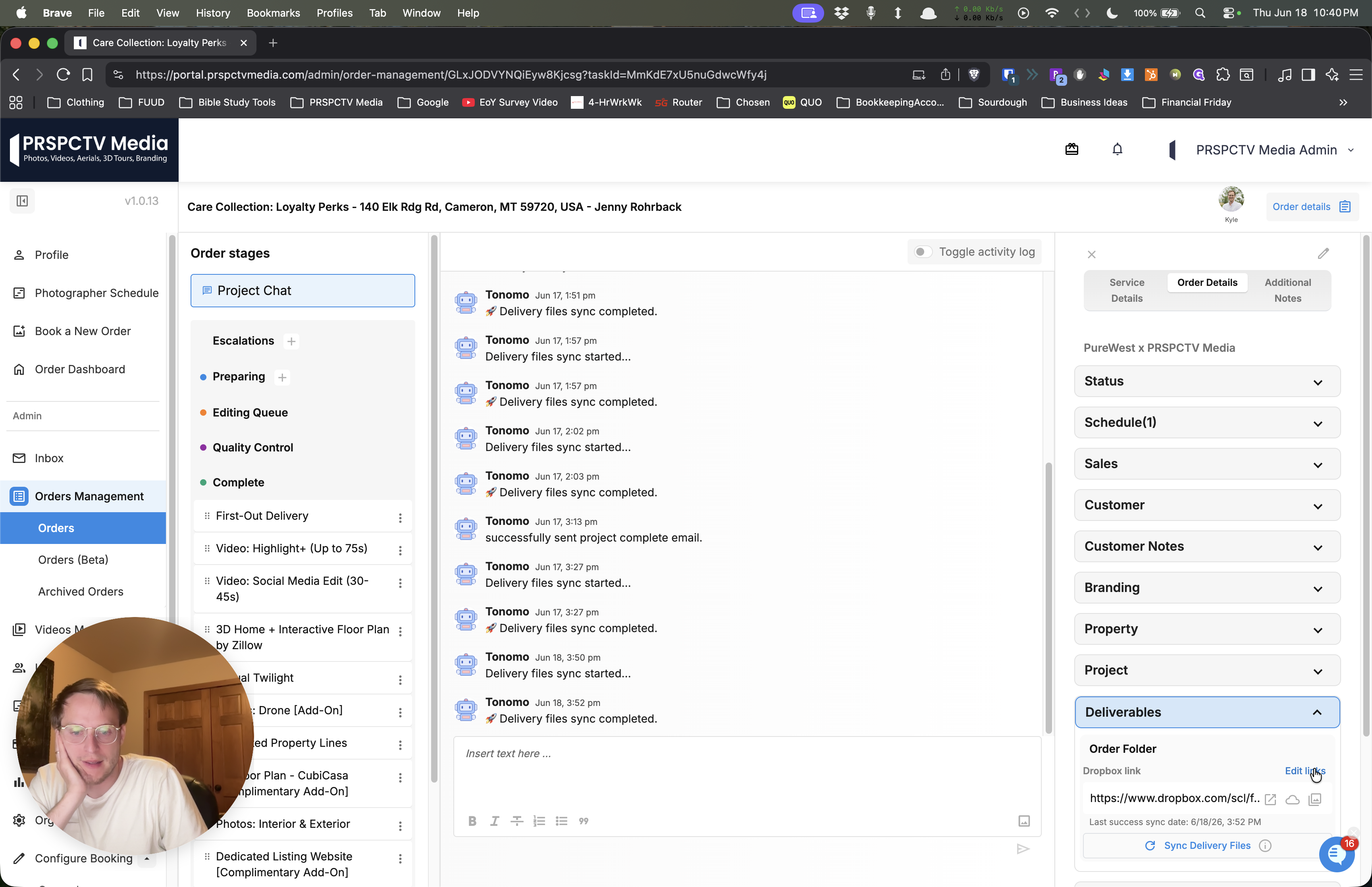This screenshot has width=1372, height=887.
Task: Open Book a New Order
Action: [x=83, y=331]
